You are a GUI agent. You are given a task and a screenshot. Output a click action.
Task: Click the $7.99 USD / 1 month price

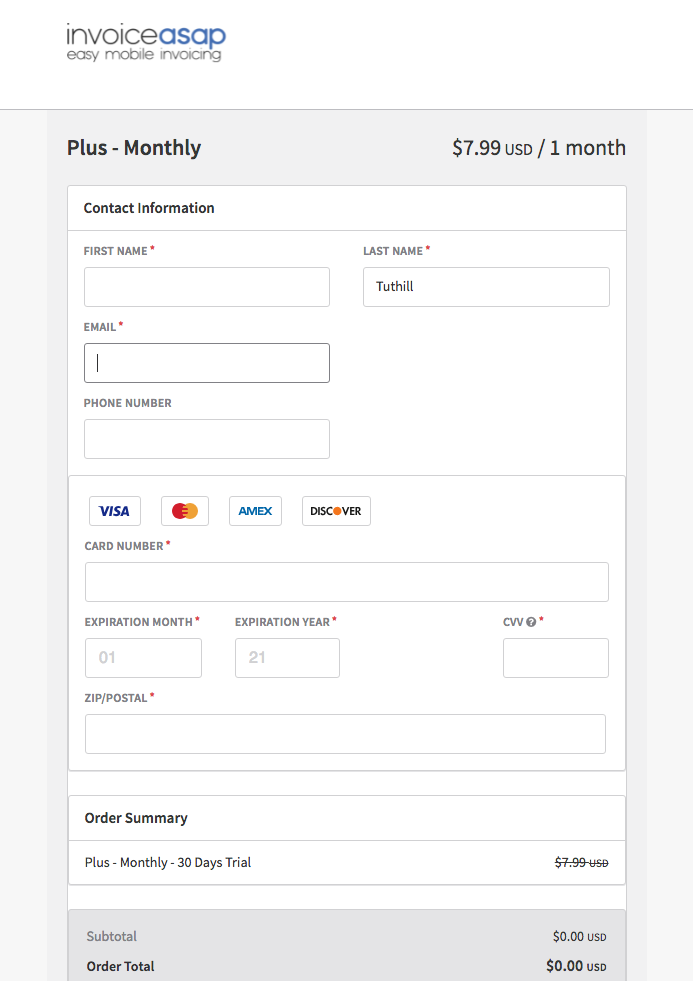coord(538,148)
